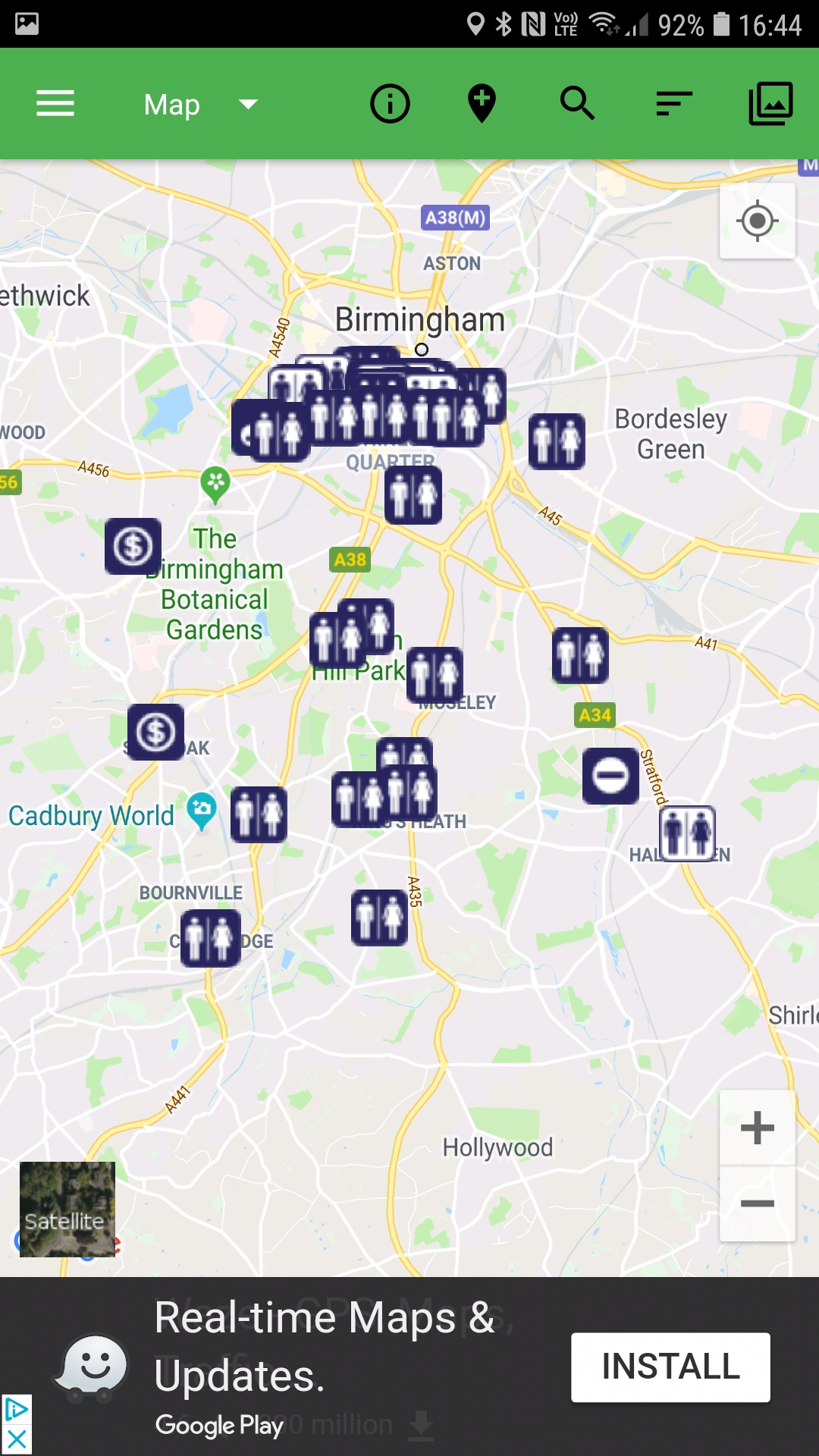Open the ad choices triangle icon

16,1410
